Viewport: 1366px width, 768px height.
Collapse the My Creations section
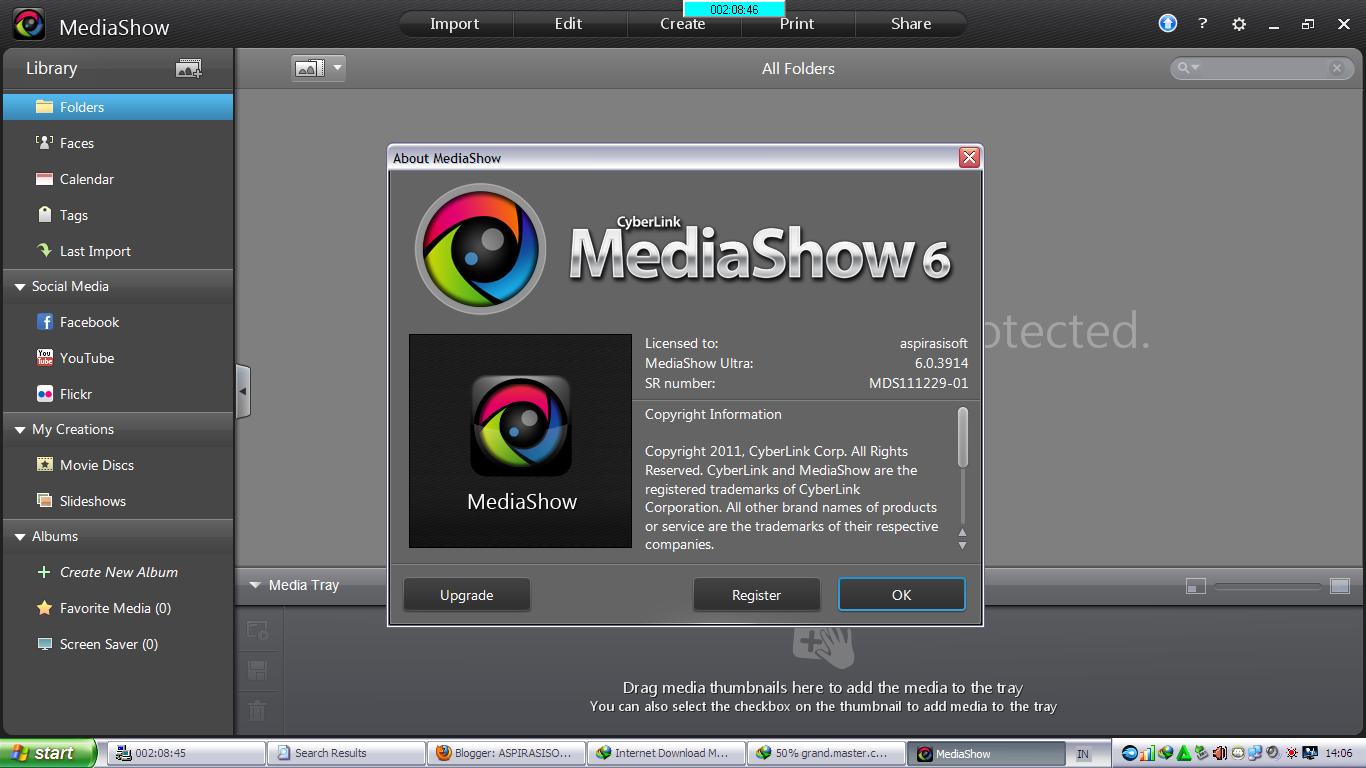[19, 430]
